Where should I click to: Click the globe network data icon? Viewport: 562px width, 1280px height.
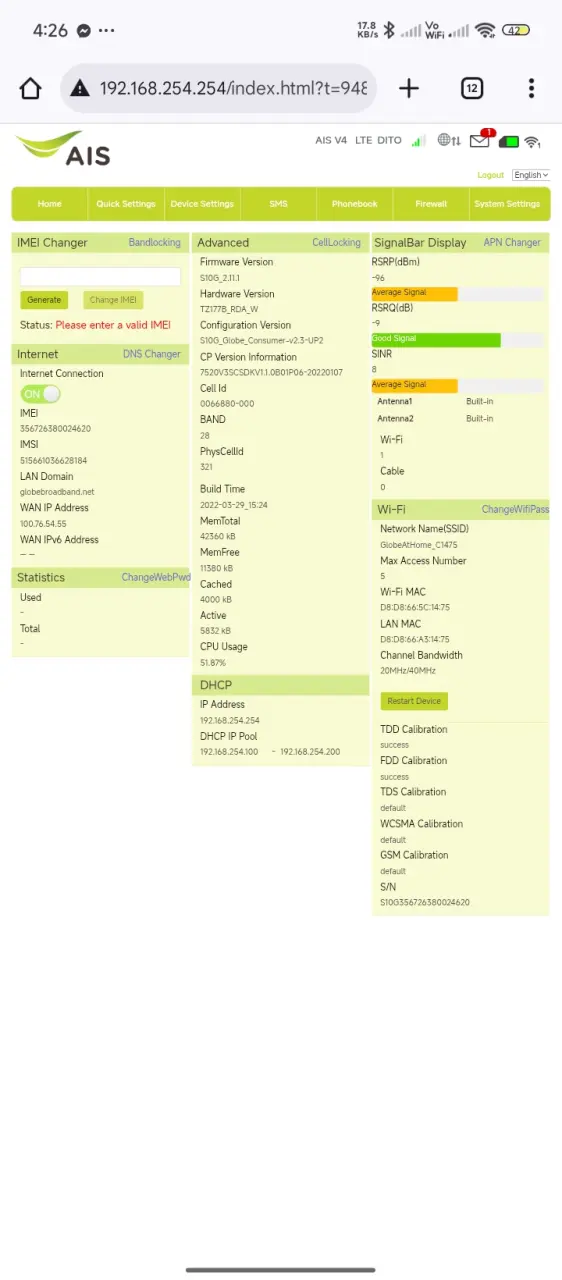(x=449, y=141)
